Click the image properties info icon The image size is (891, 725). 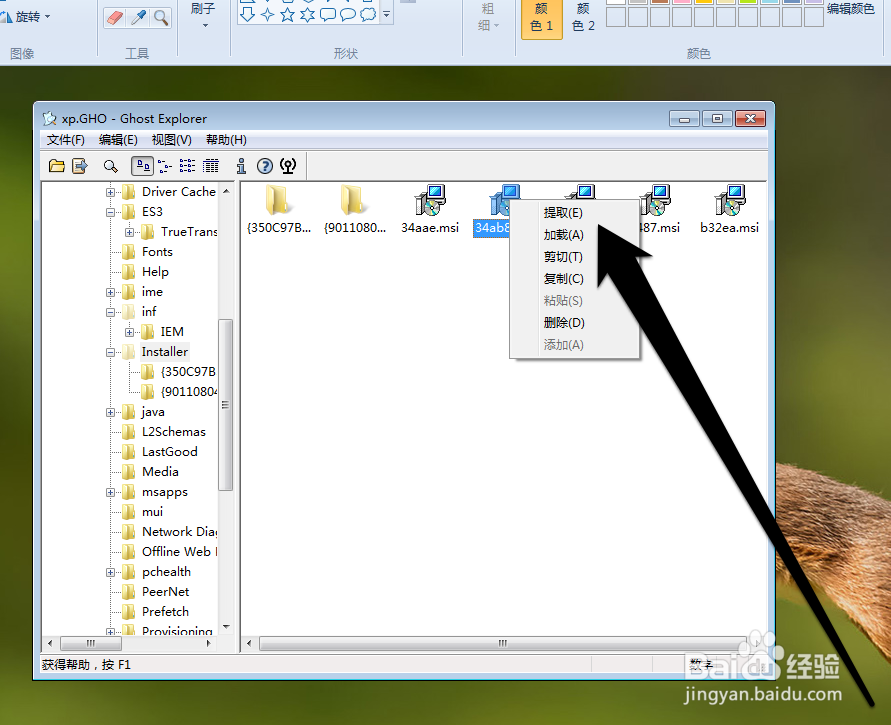coord(242,166)
